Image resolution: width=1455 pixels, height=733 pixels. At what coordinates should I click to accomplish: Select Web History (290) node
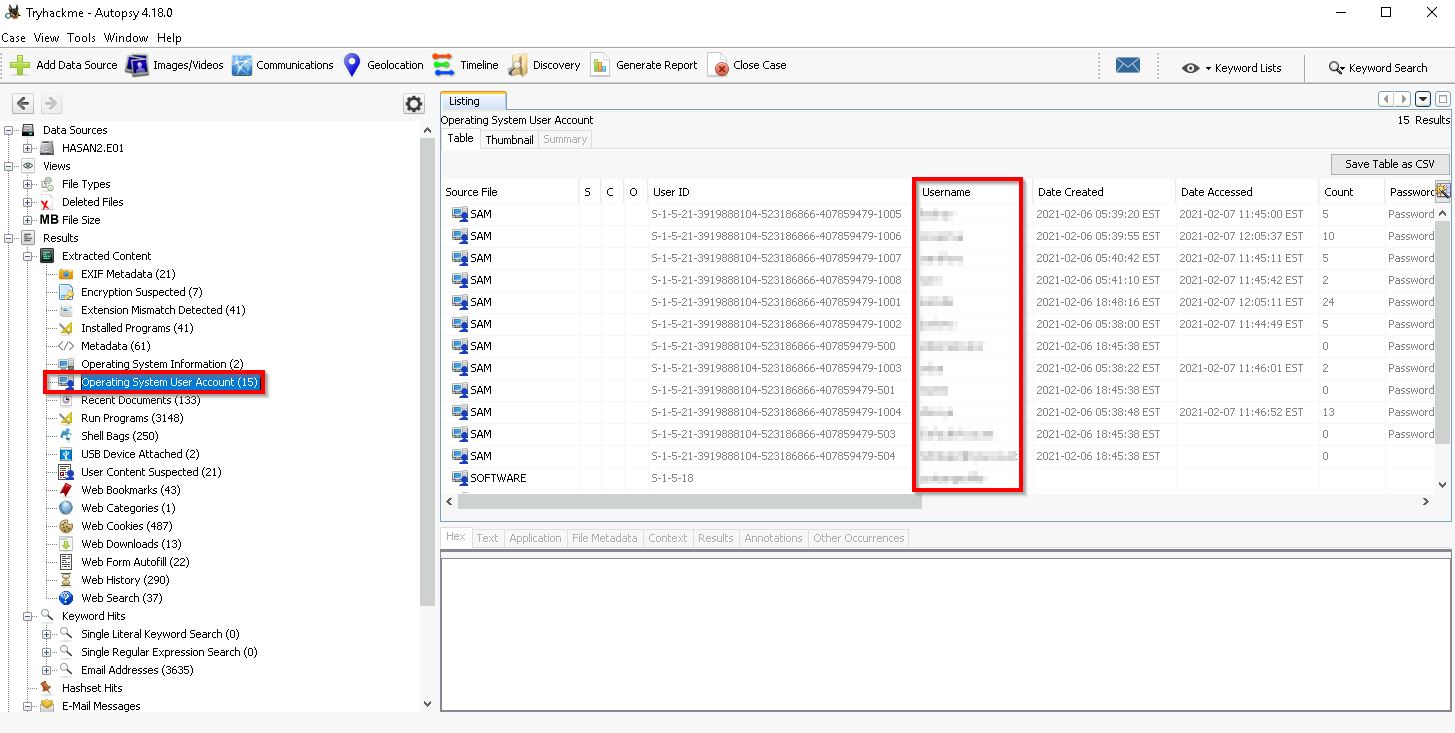(125, 580)
